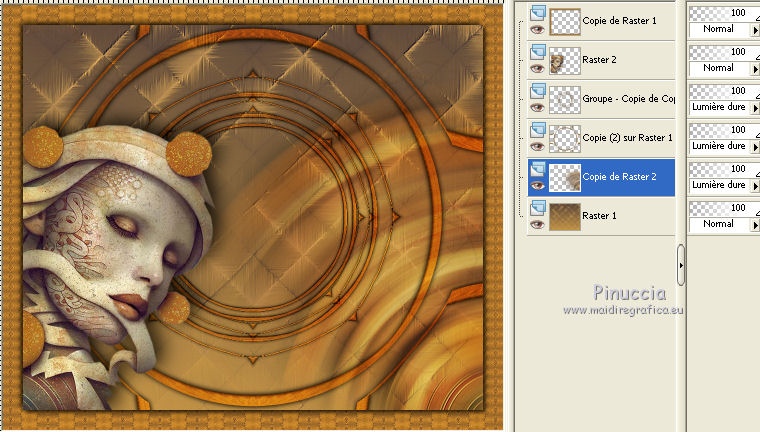The image size is (760, 432).
Task: Open blend mode dropdown for Copie de Raster 1
Action: pyautogui.click(x=724, y=29)
